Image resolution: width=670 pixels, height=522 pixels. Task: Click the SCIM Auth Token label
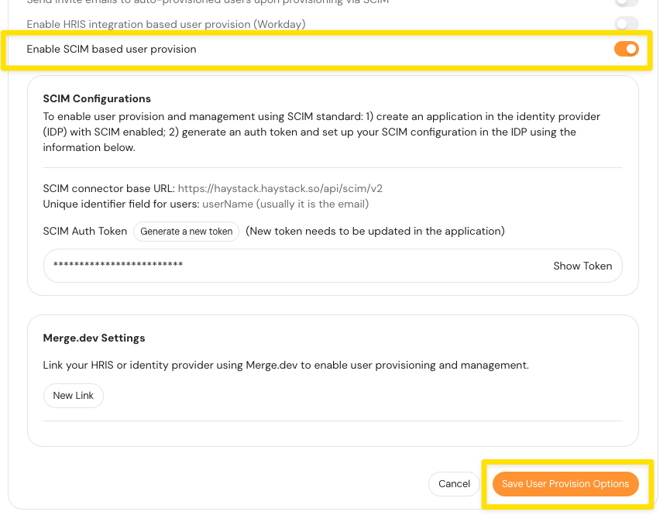[x=85, y=231]
